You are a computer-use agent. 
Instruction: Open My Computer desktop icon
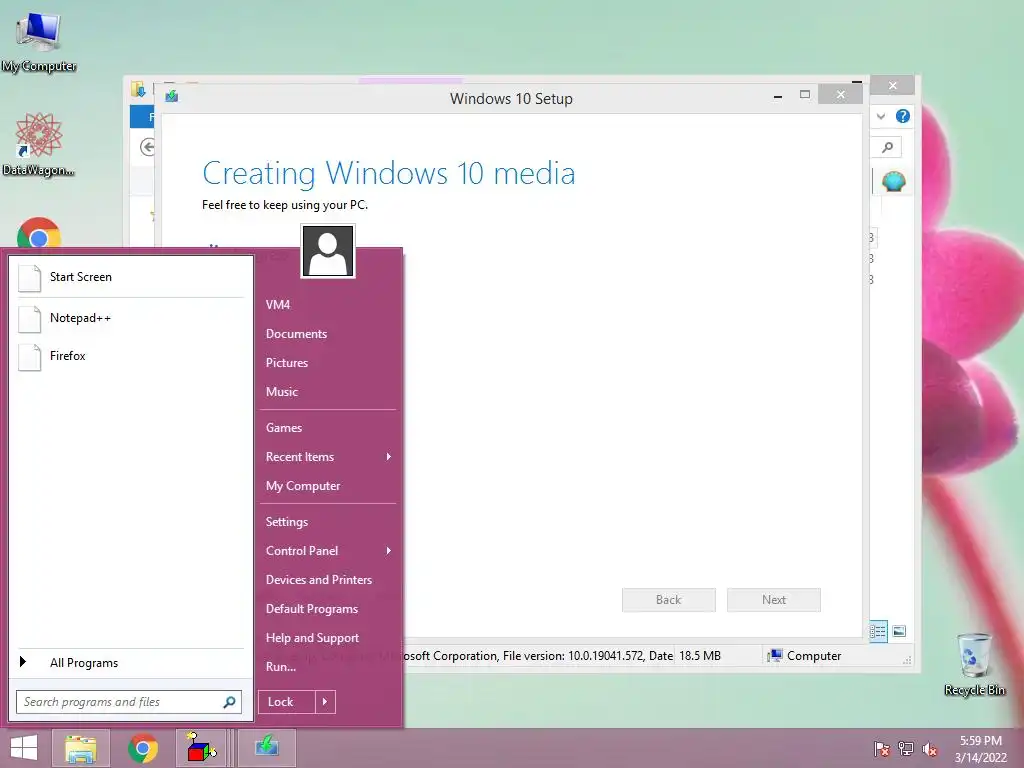pos(39,40)
